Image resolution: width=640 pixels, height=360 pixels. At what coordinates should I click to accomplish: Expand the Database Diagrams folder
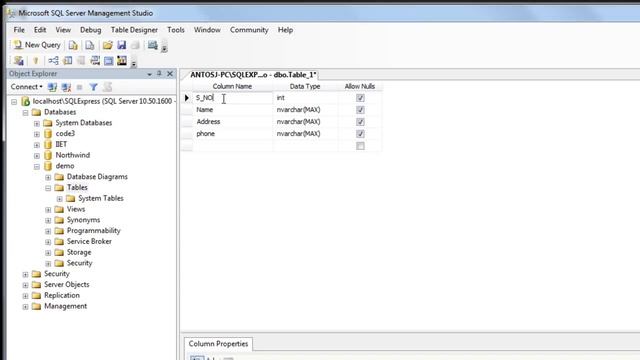click(48, 177)
